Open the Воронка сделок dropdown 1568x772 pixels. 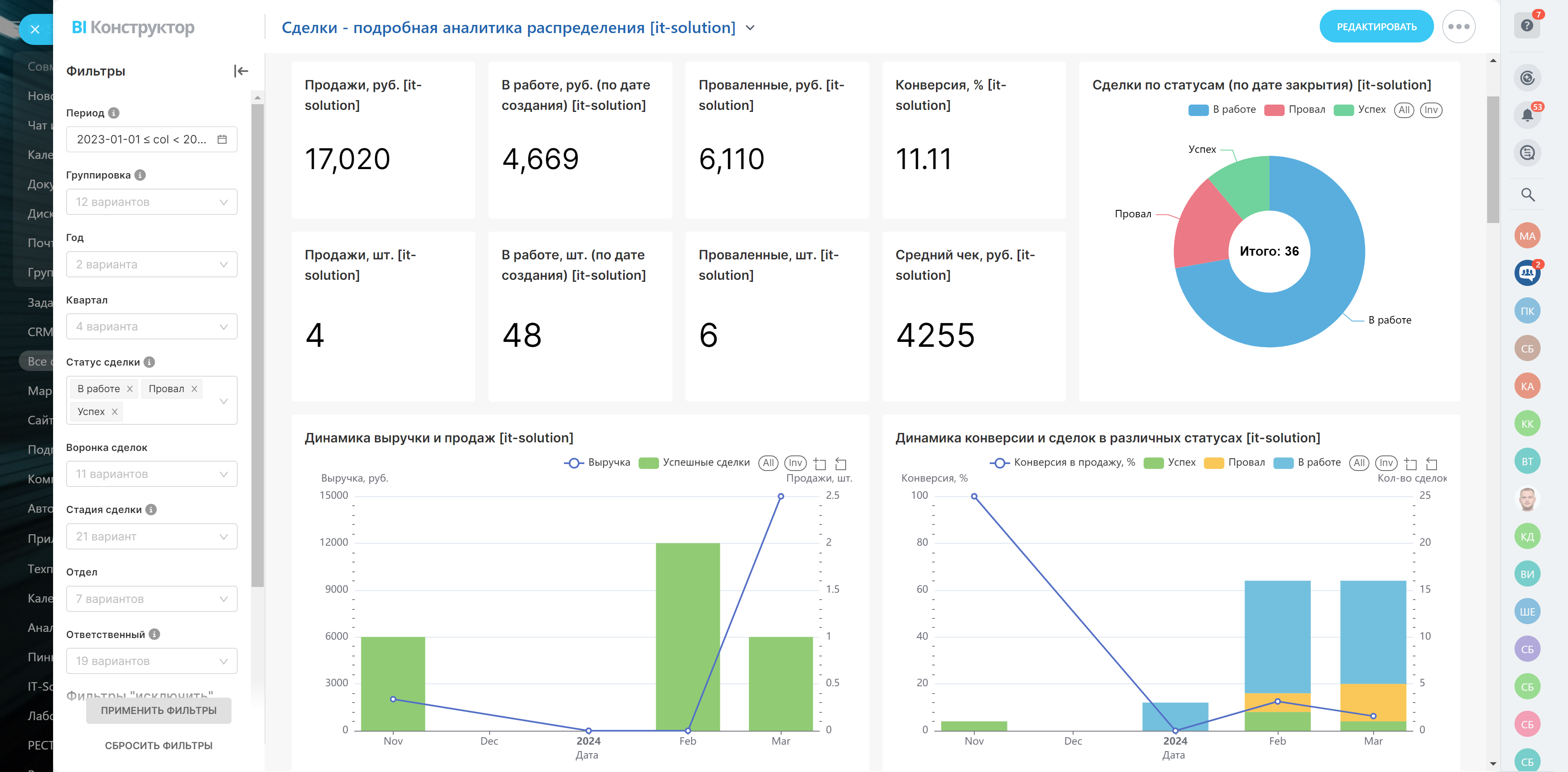151,474
